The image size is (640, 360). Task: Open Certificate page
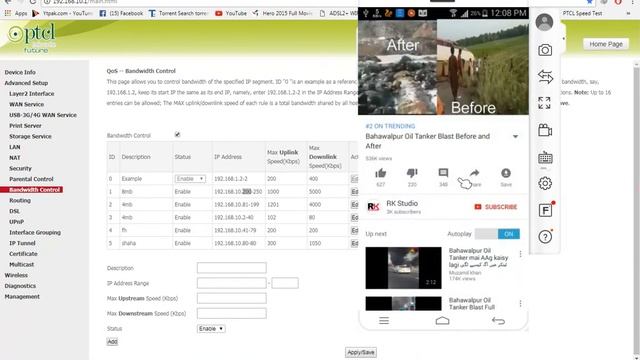[x=23, y=253]
